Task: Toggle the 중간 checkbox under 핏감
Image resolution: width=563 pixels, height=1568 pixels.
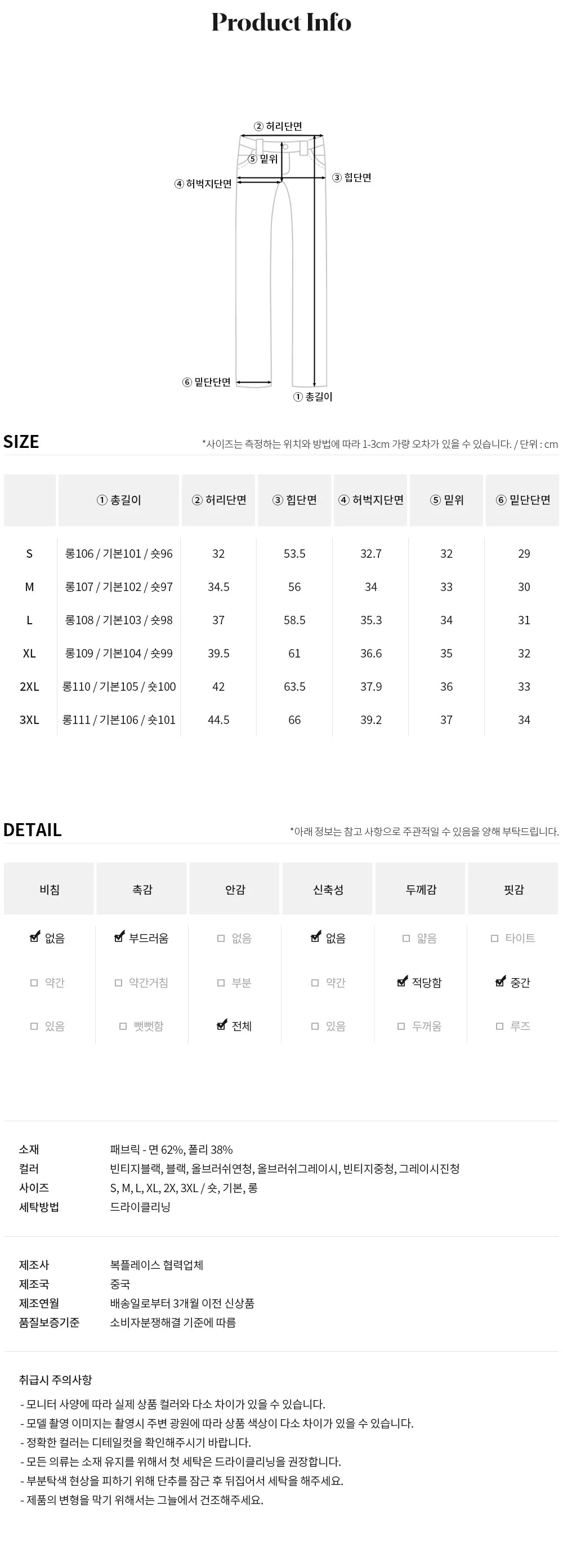Action: 500,982
